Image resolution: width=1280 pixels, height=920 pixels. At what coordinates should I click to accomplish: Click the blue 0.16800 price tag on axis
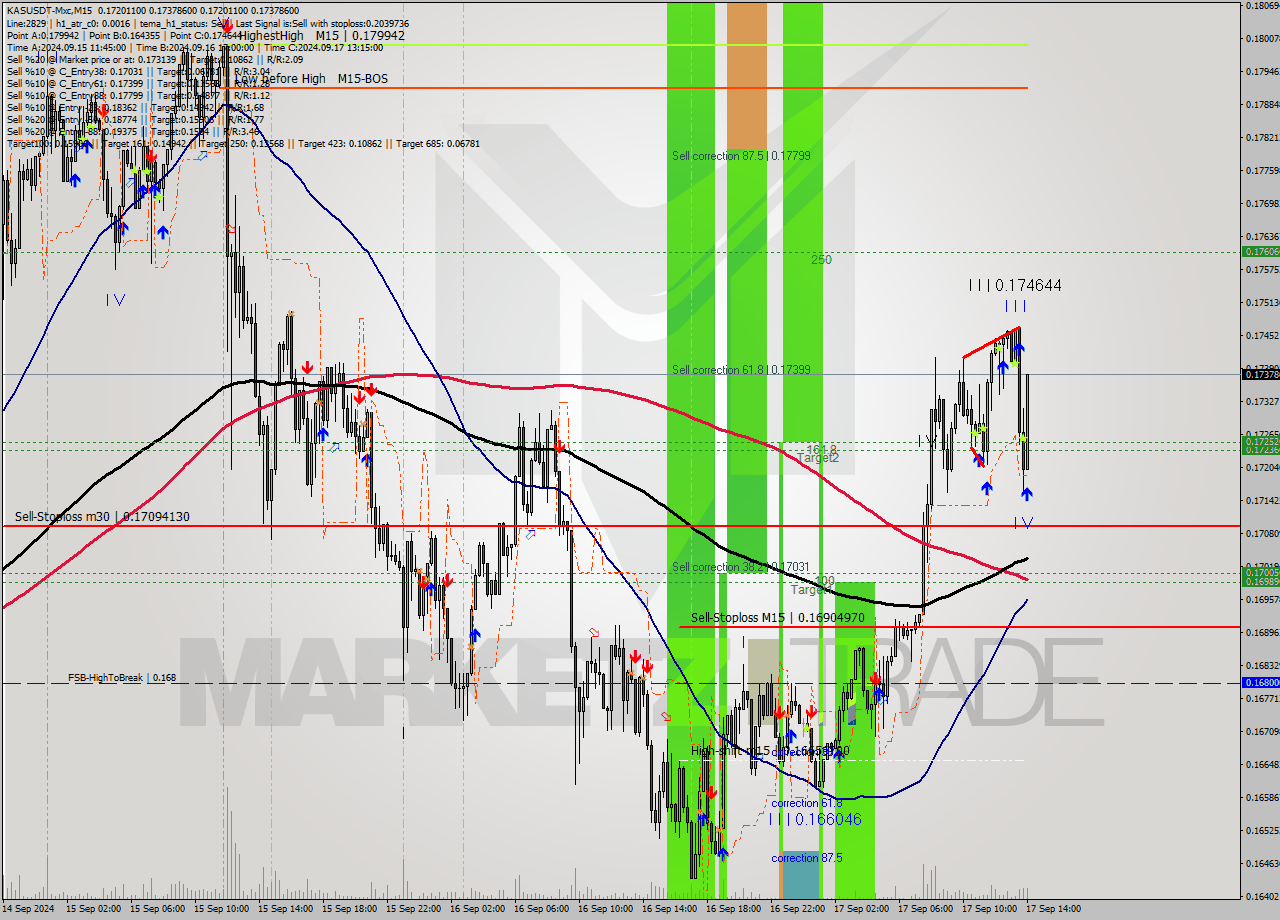coord(1260,682)
